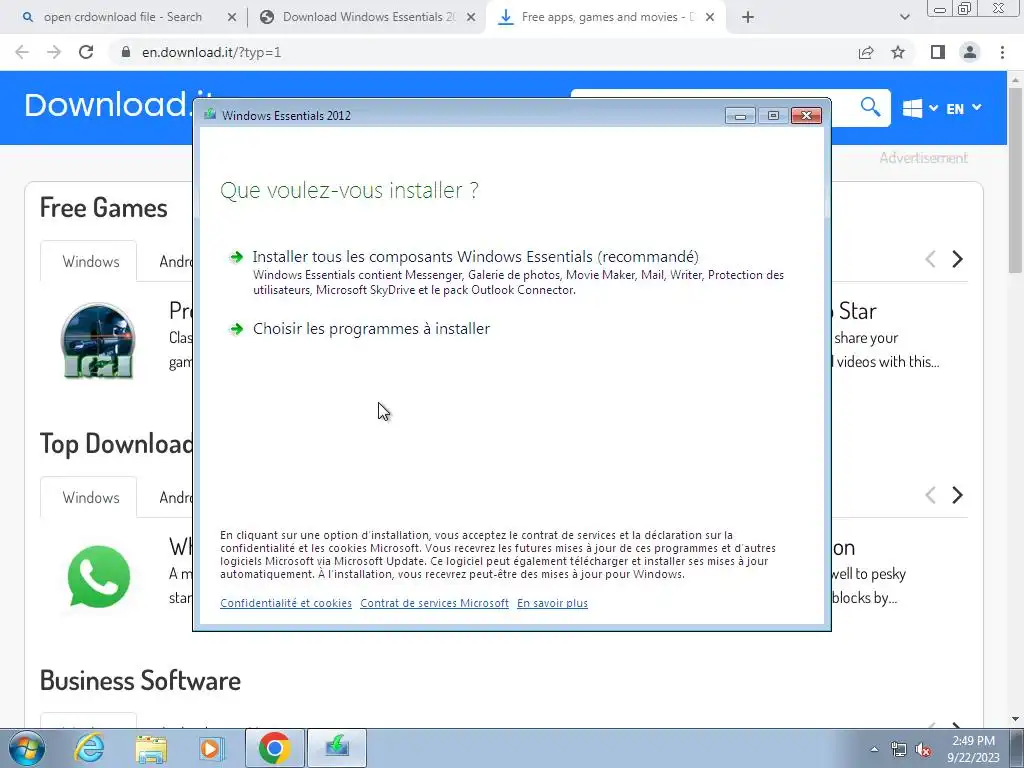
Task: Switch to Windows Essentials installer taskbar button
Action: pos(336,748)
